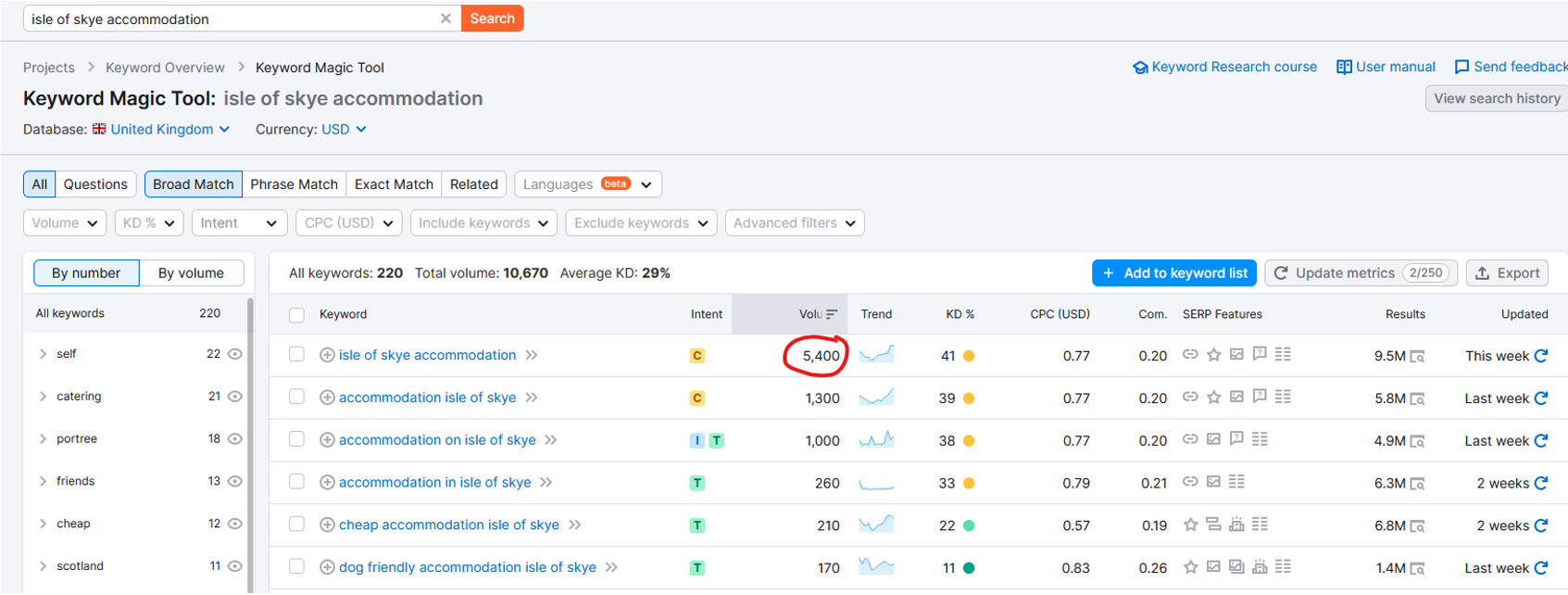The height and width of the screenshot is (595, 1568).
Task: Open the Volume filter dropdown
Action: pyautogui.click(x=65, y=223)
